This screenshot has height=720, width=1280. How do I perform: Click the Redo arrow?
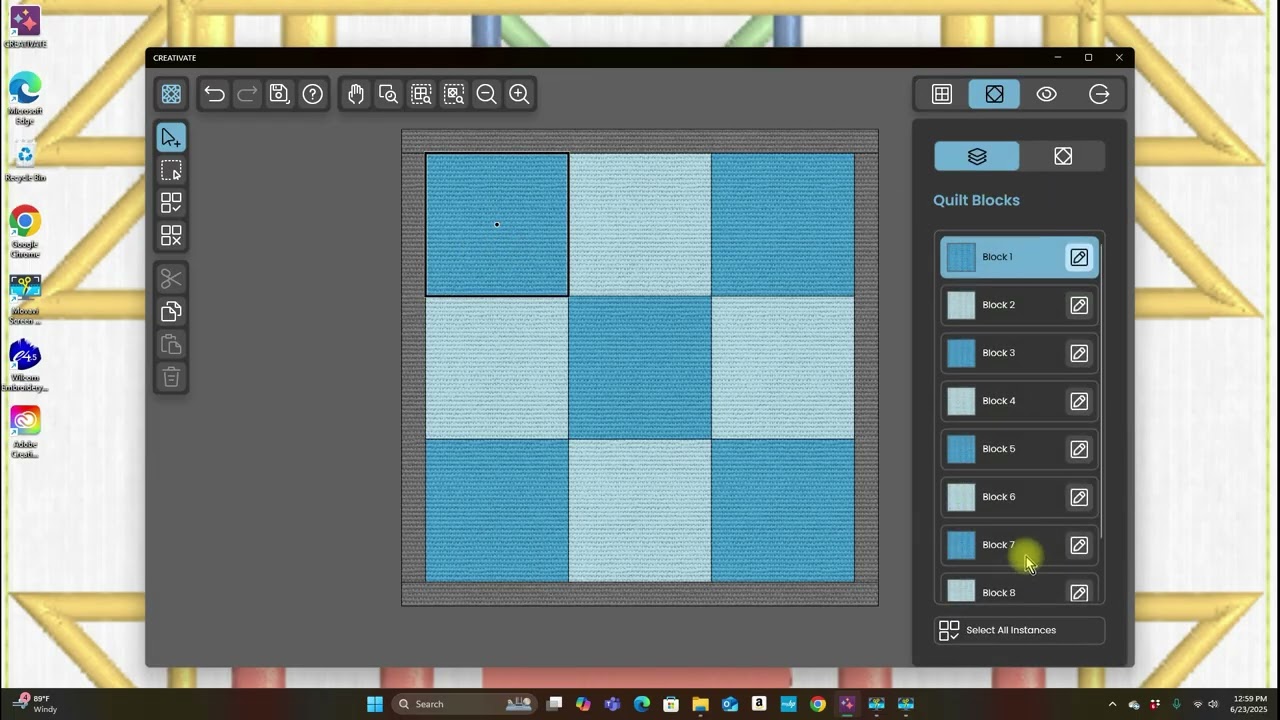tap(247, 94)
